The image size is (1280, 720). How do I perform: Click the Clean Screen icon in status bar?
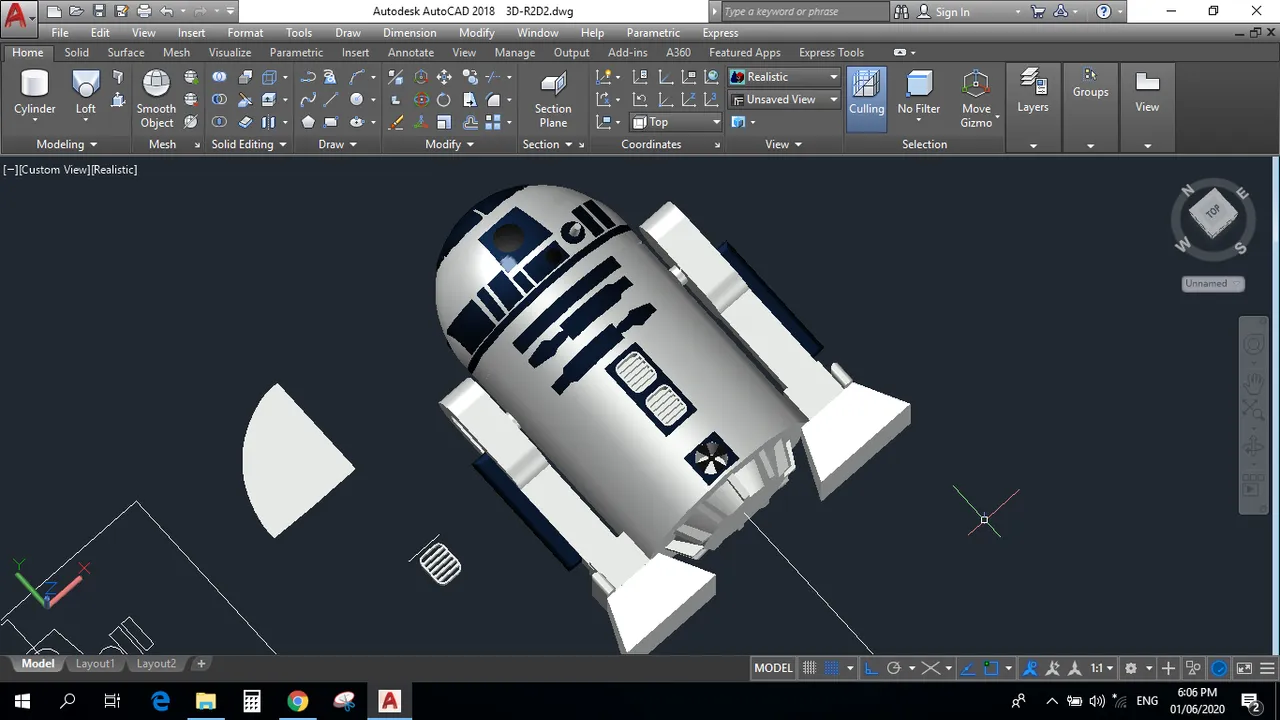point(1245,668)
